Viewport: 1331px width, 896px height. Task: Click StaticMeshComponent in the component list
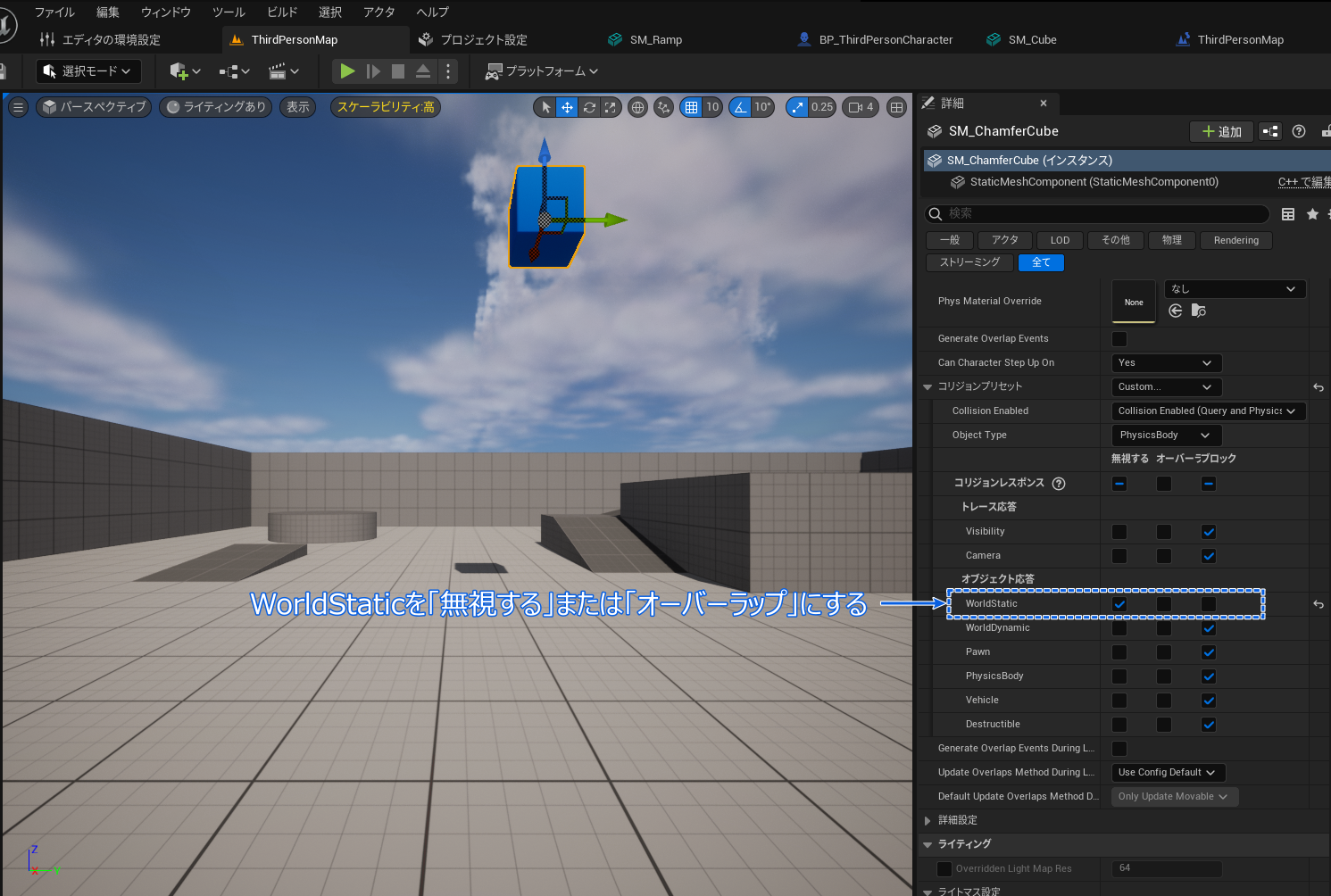click(x=1086, y=182)
